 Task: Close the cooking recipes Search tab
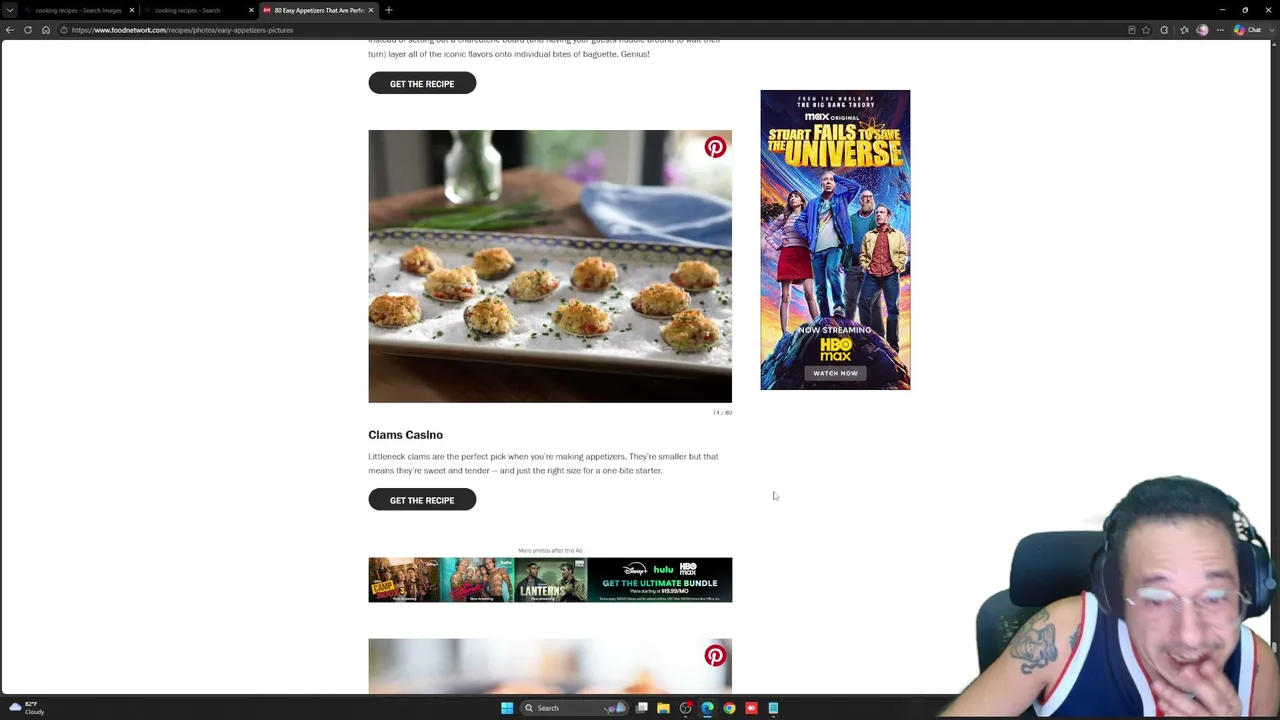[251, 10]
